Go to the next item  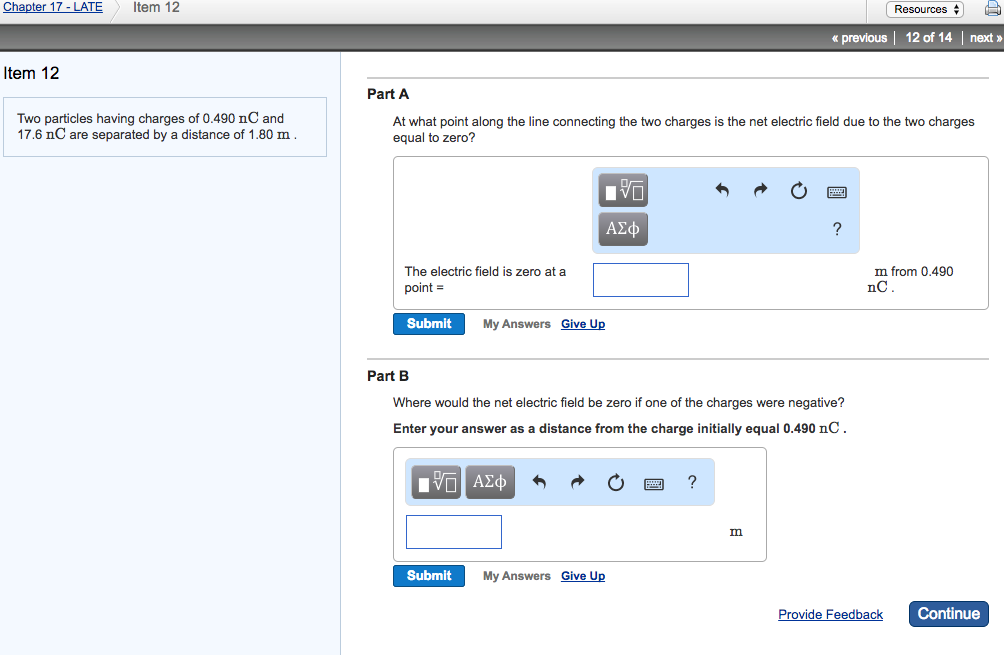[984, 38]
